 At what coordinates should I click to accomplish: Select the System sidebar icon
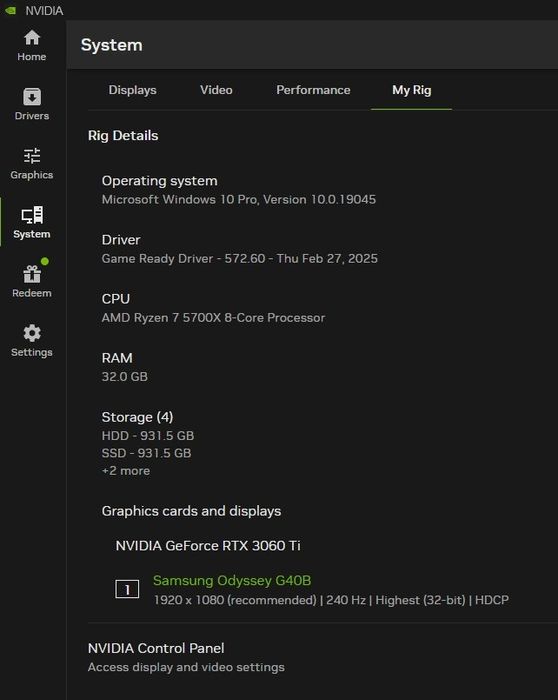click(32, 215)
